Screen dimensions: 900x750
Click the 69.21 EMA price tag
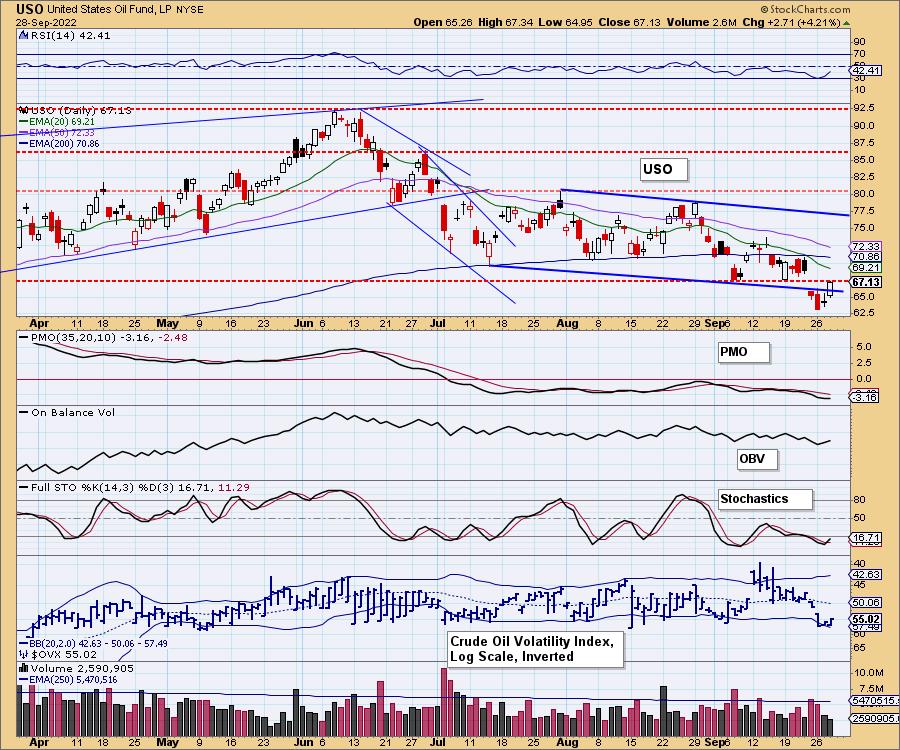pyautogui.click(x=866, y=267)
